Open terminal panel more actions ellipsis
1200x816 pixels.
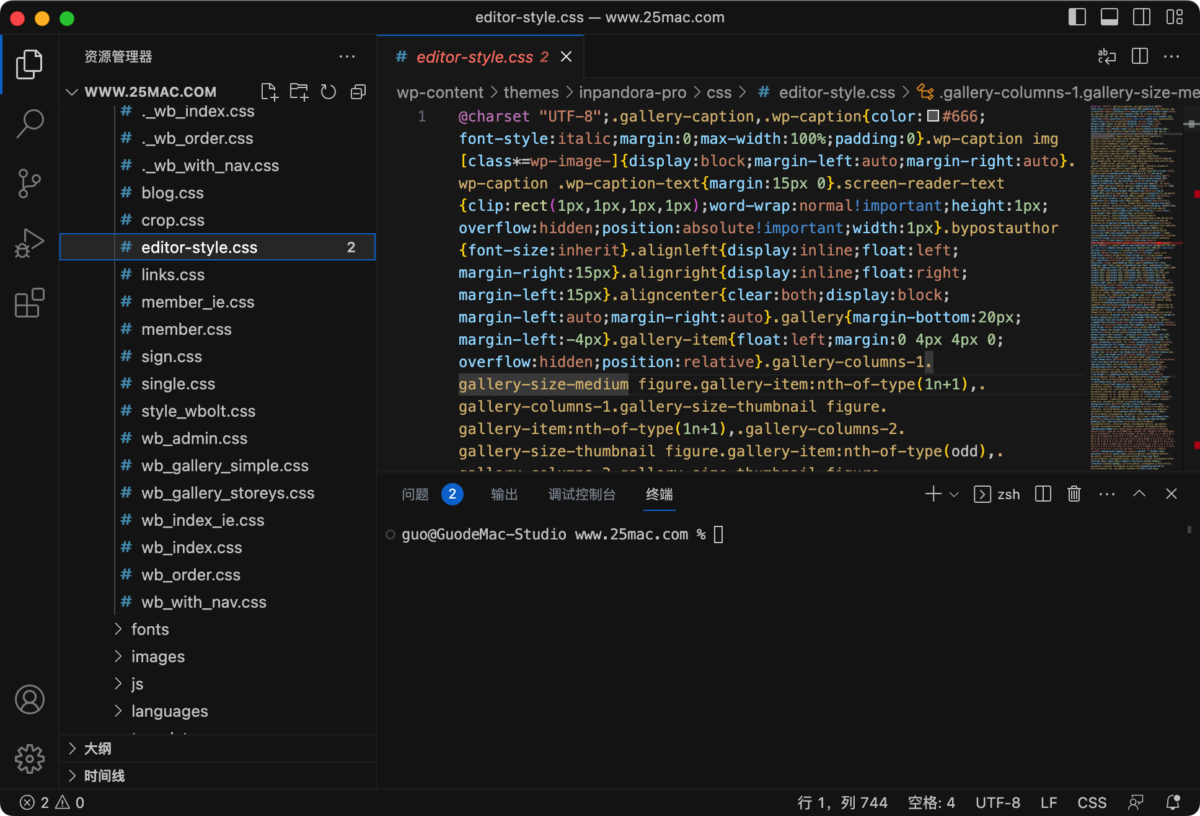[1107, 494]
